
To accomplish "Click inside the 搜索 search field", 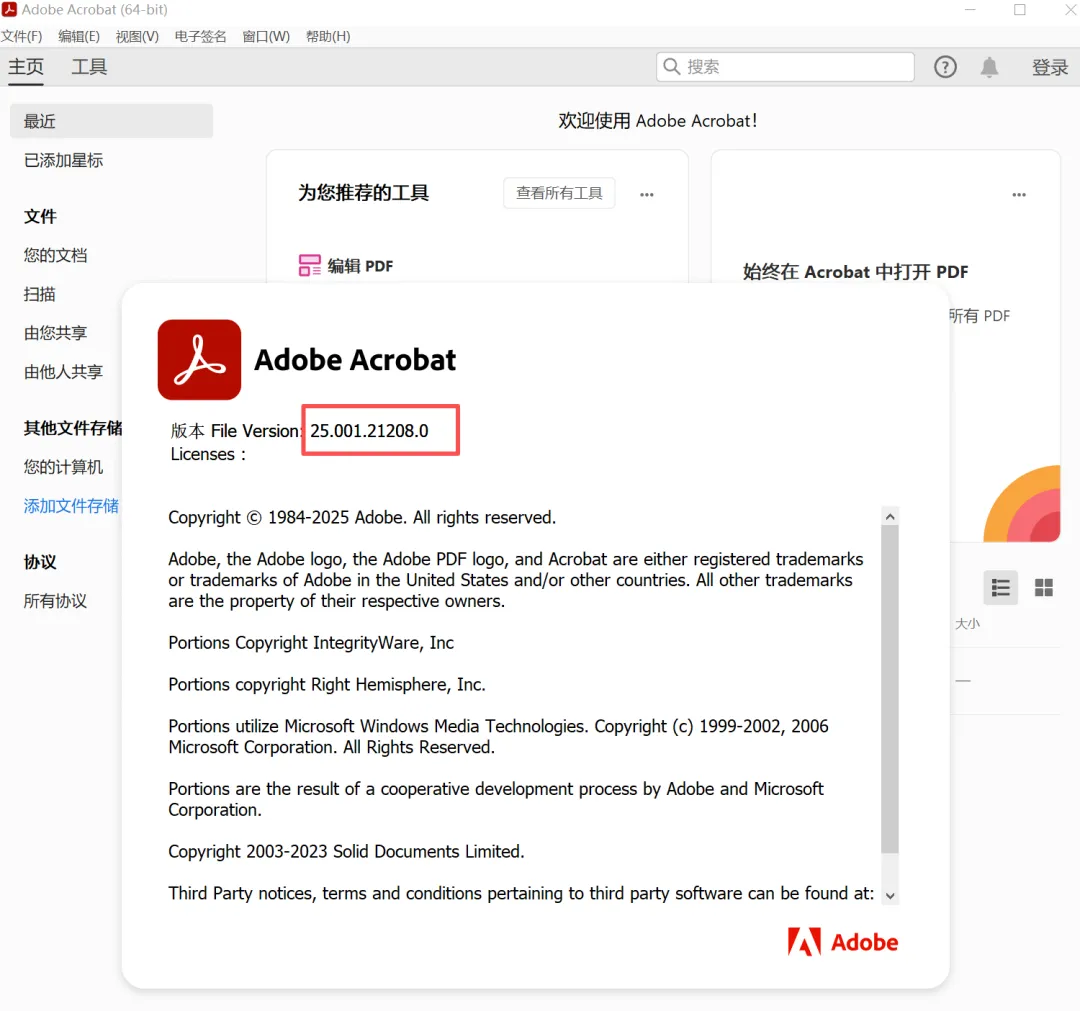I will pos(785,67).
